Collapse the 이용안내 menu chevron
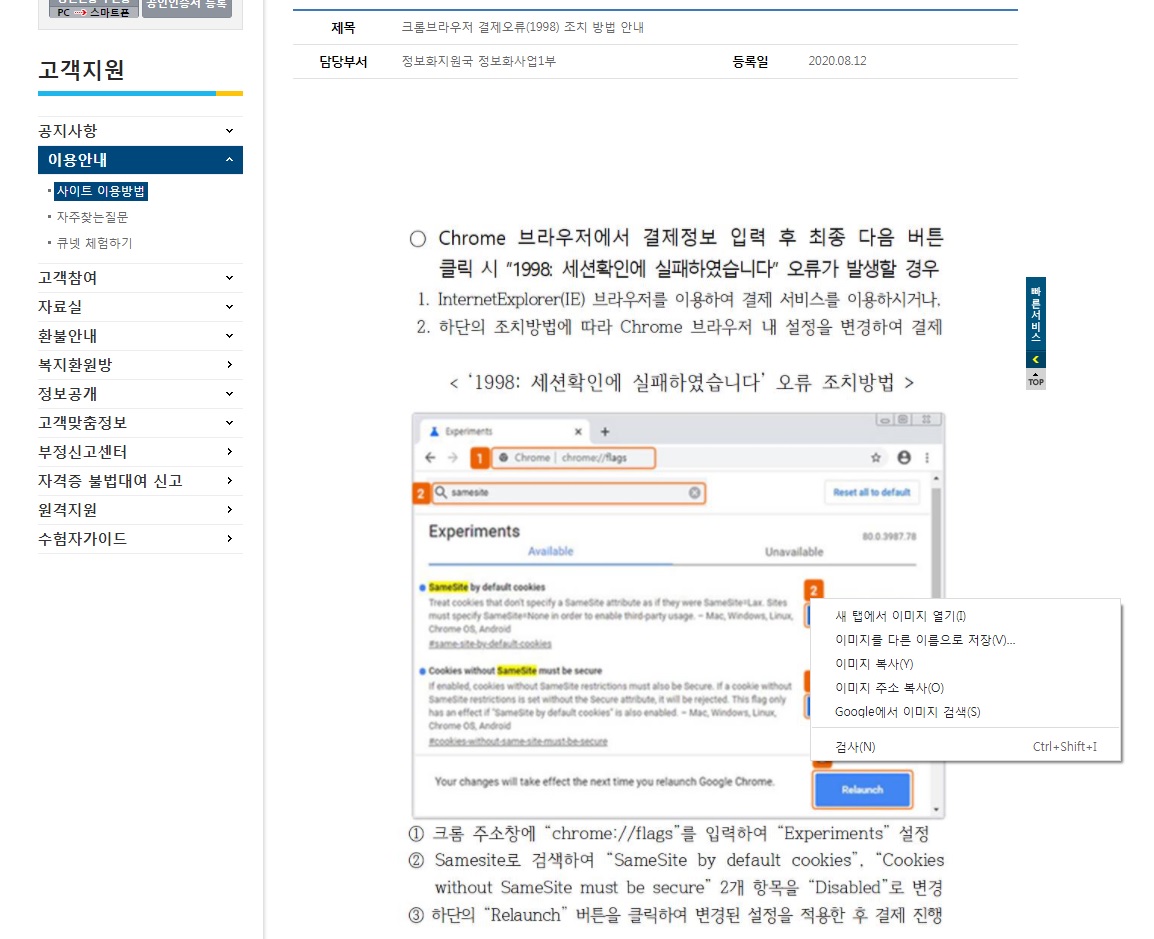Image resolution: width=1154 pixels, height=939 pixels. [230, 160]
